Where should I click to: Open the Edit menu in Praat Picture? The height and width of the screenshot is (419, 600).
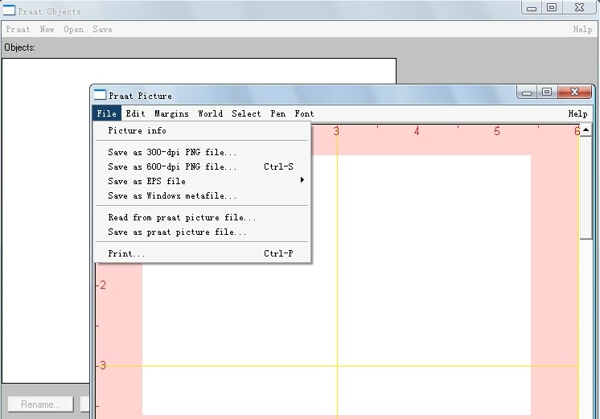pos(135,114)
